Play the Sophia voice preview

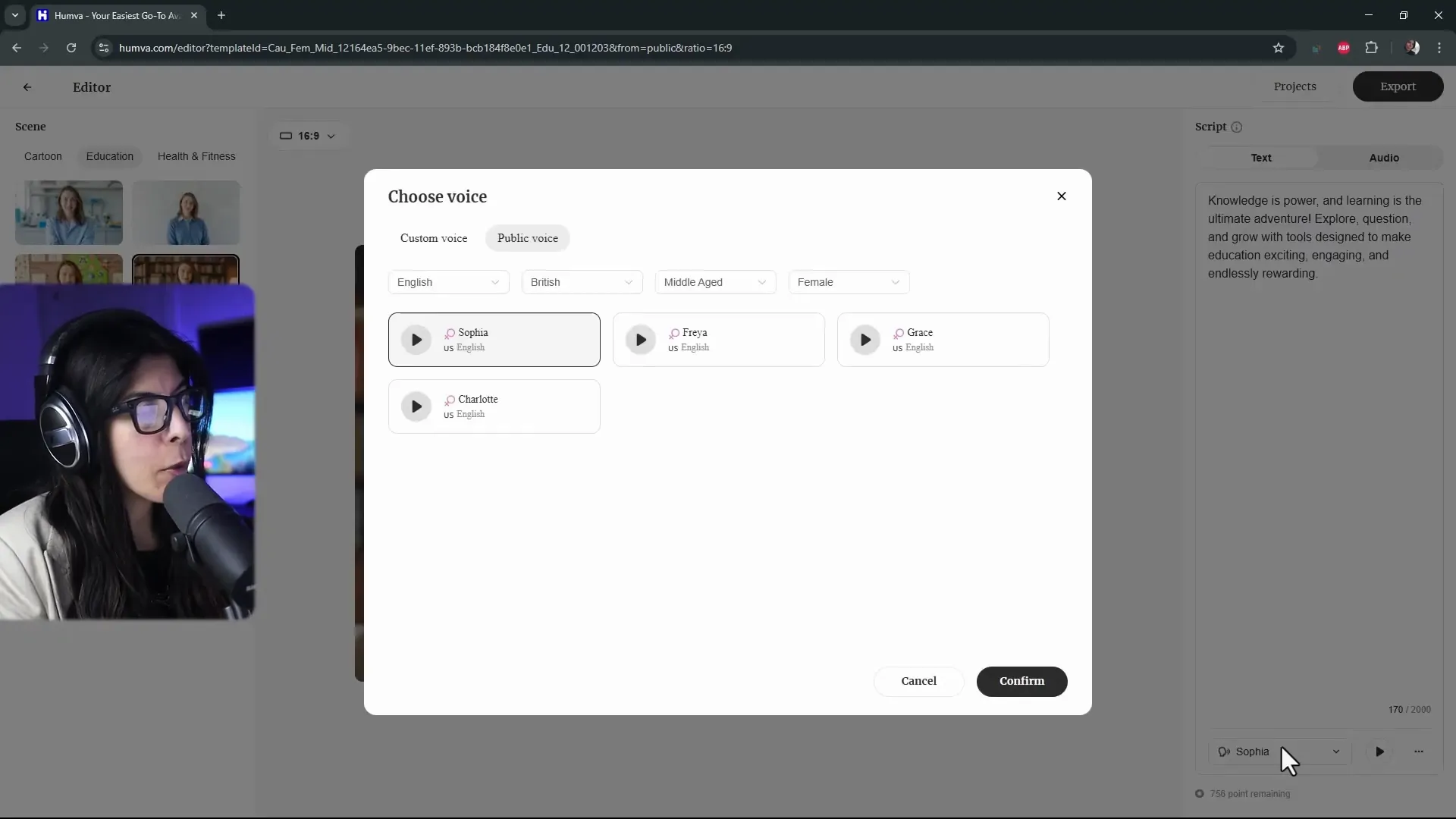tap(416, 340)
